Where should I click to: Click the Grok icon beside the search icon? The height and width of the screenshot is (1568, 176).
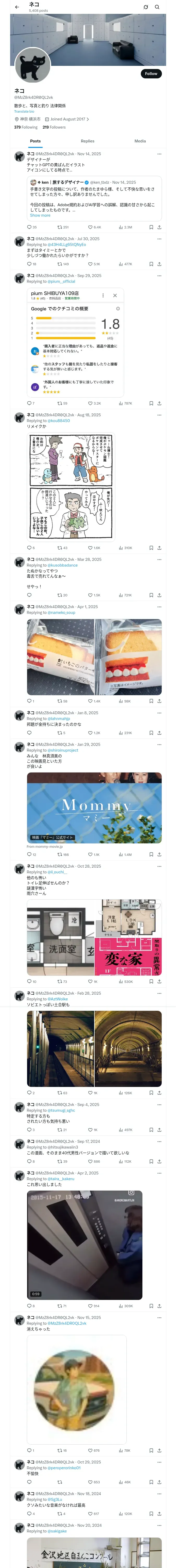click(x=146, y=7)
